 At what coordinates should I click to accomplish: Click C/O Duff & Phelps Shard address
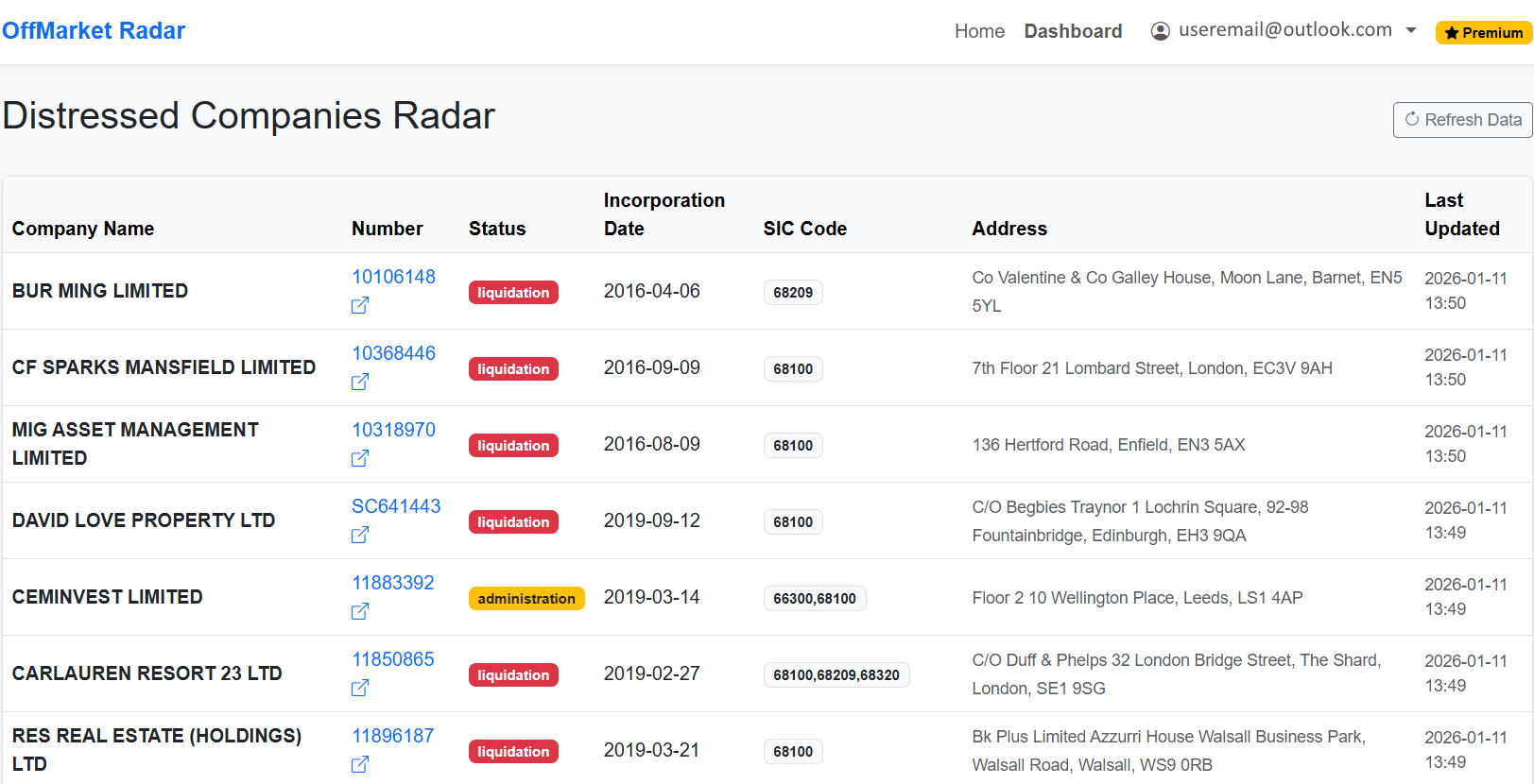(x=1177, y=674)
